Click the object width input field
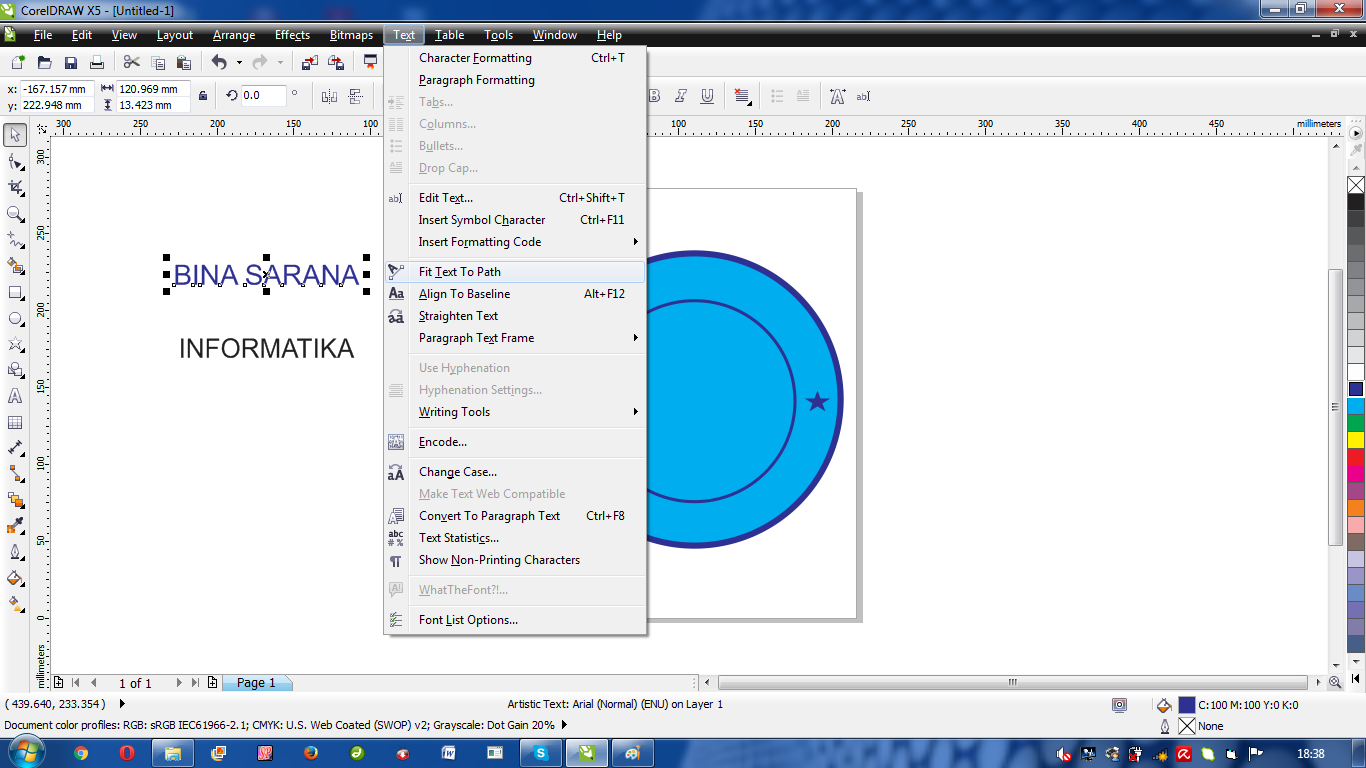This screenshot has width=1366, height=768. [154, 89]
